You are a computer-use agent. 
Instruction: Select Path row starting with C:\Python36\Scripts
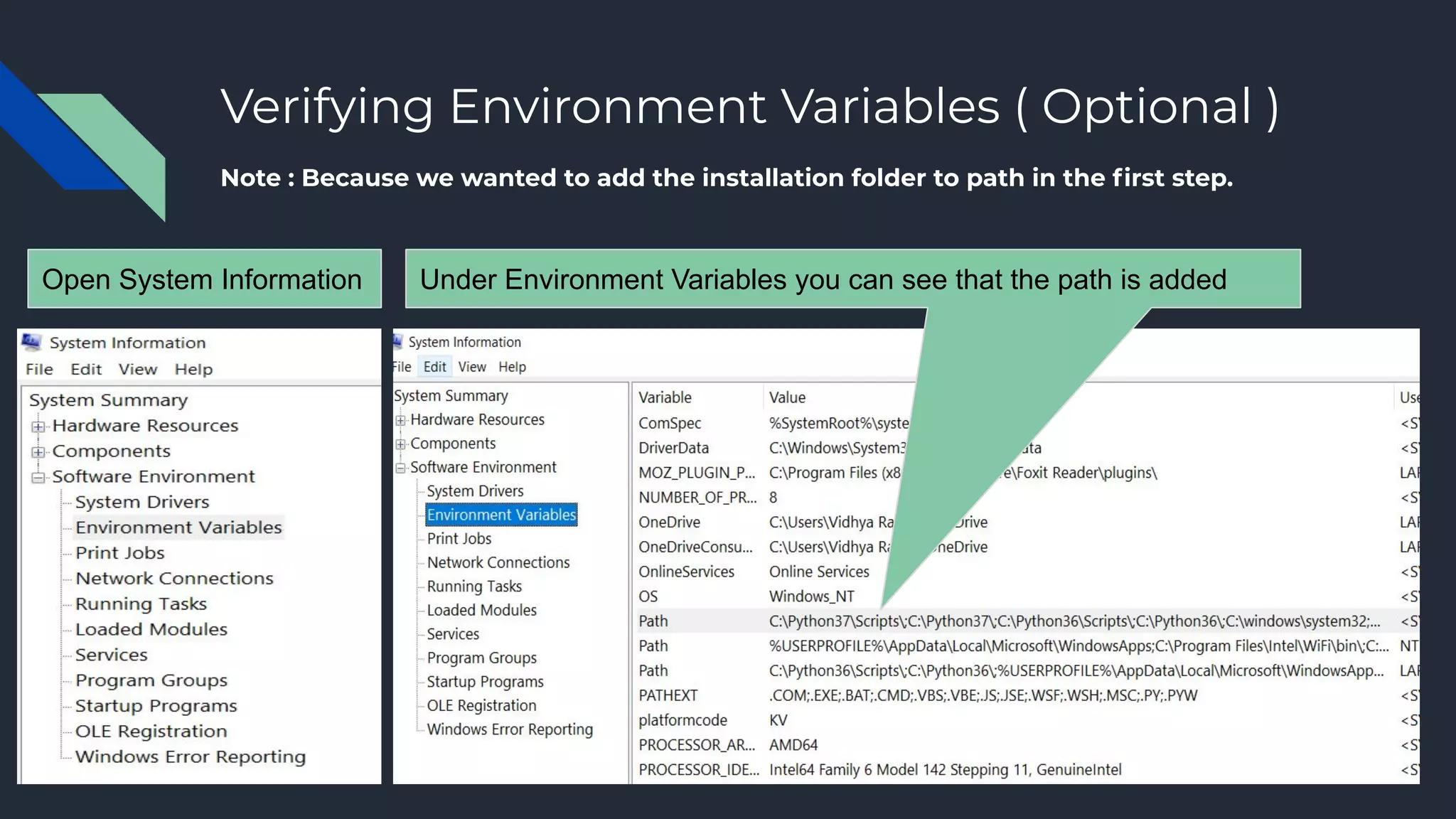coord(1025,671)
